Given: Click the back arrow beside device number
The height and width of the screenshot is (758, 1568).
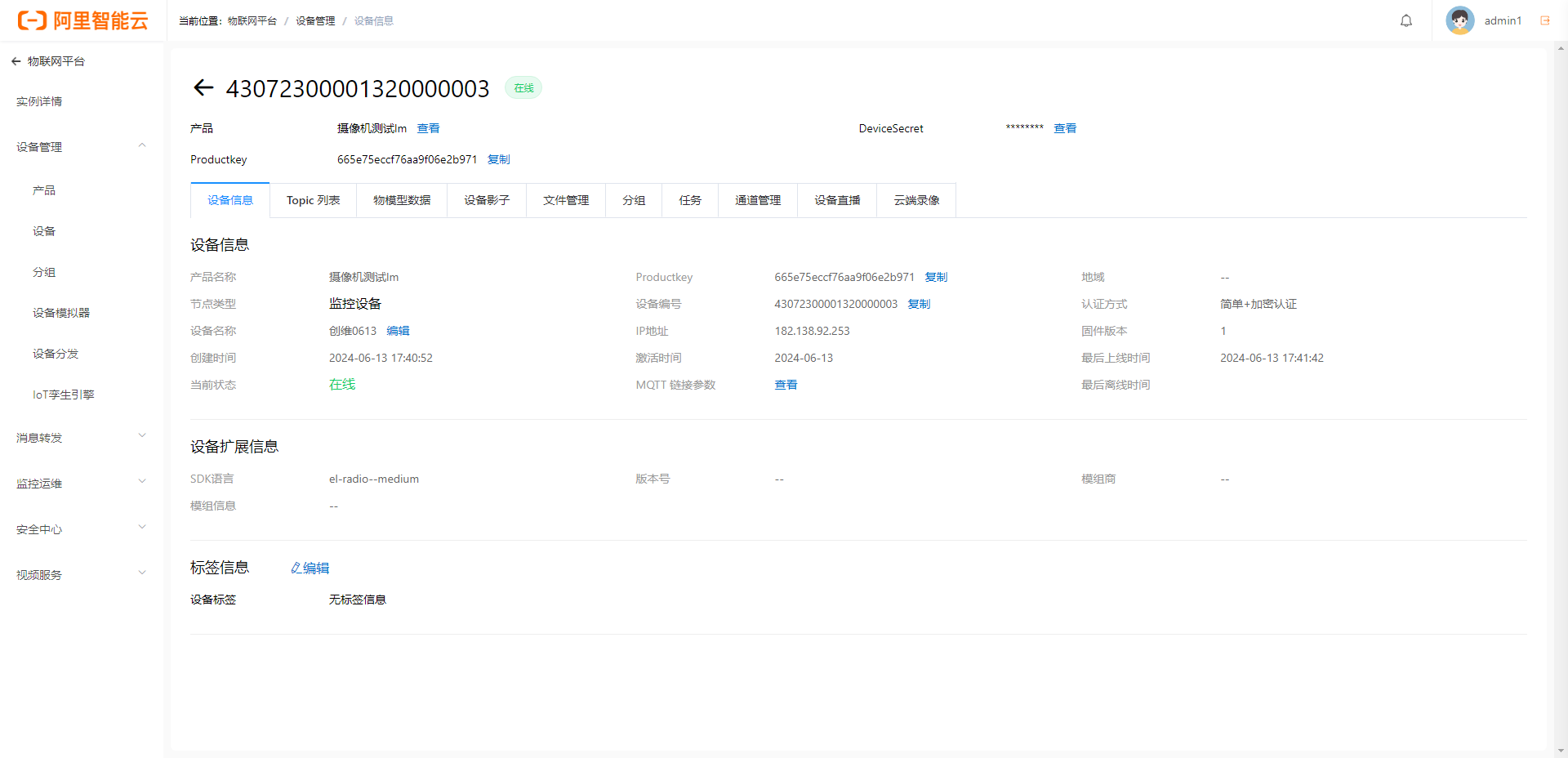Looking at the screenshot, I should pos(203,88).
